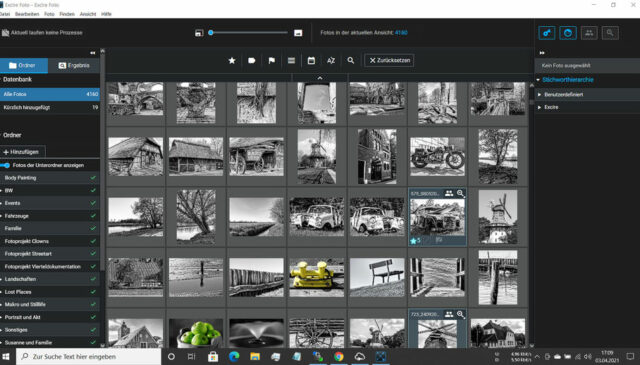Filter photos by flag icon

pos(271,60)
